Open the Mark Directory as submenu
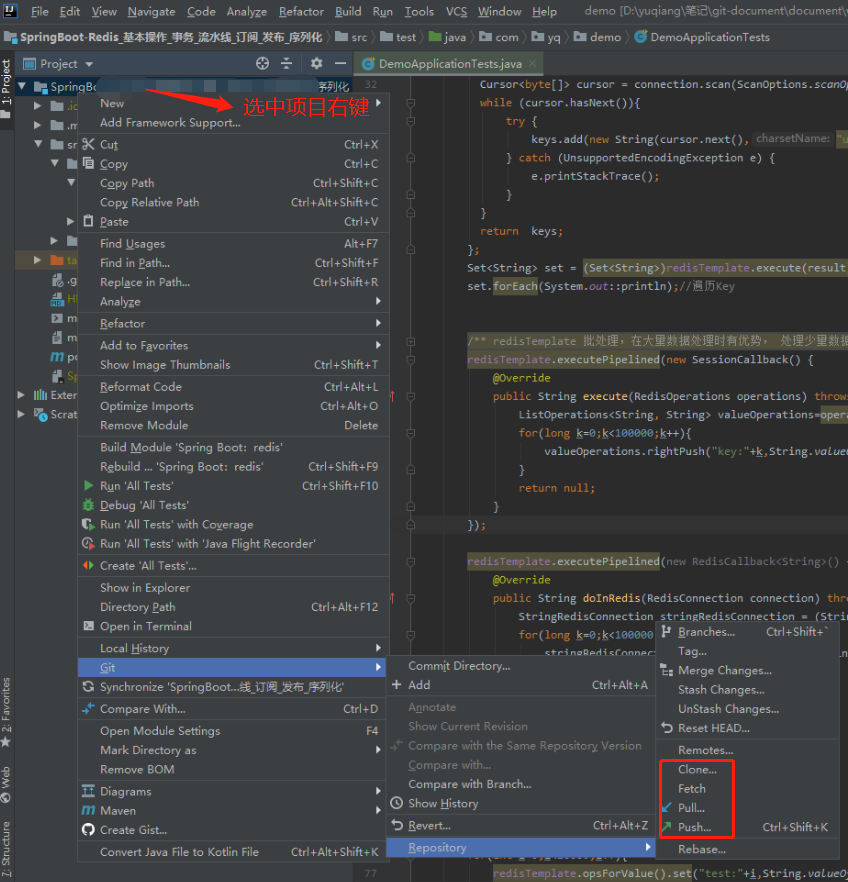 [233, 750]
